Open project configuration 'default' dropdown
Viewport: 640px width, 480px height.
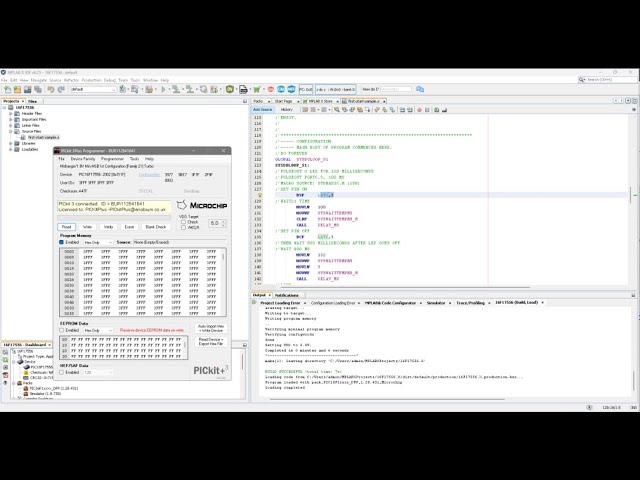[93, 89]
